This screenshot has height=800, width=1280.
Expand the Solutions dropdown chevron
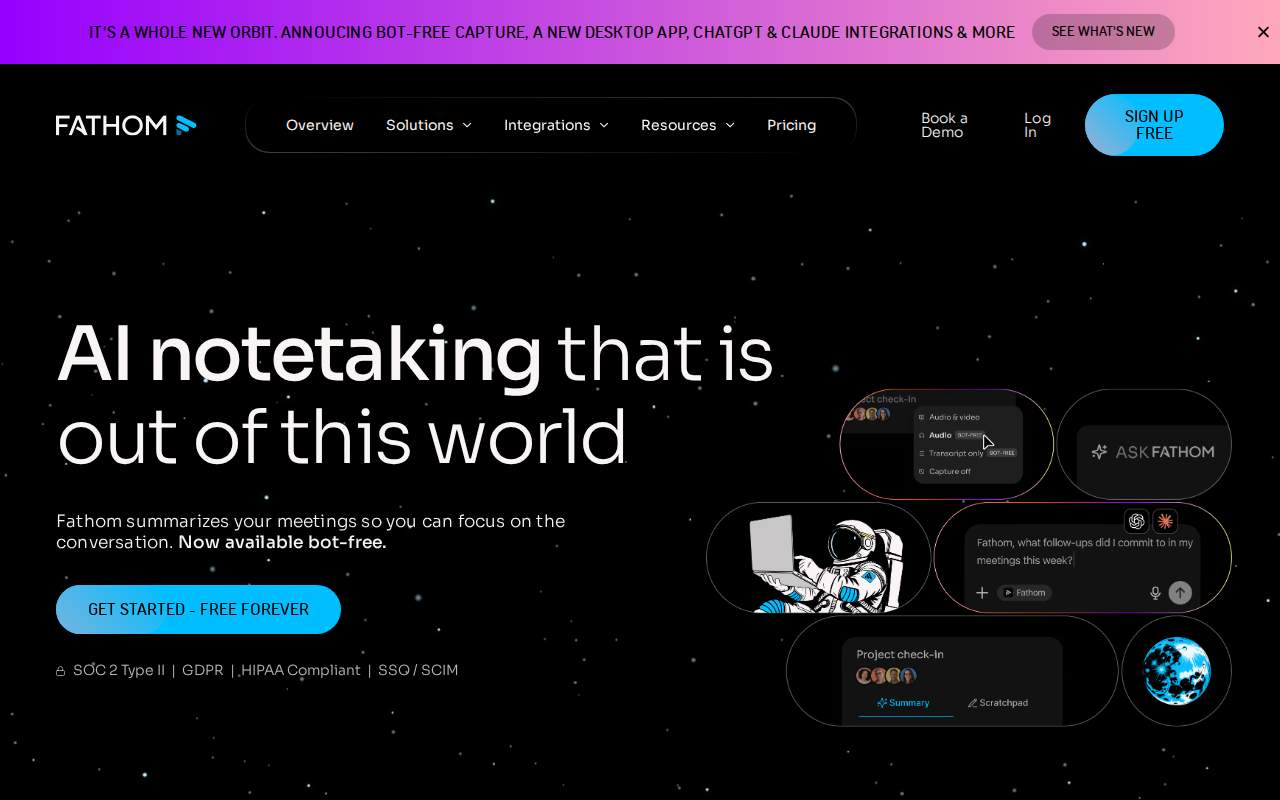click(x=467, y=125)
